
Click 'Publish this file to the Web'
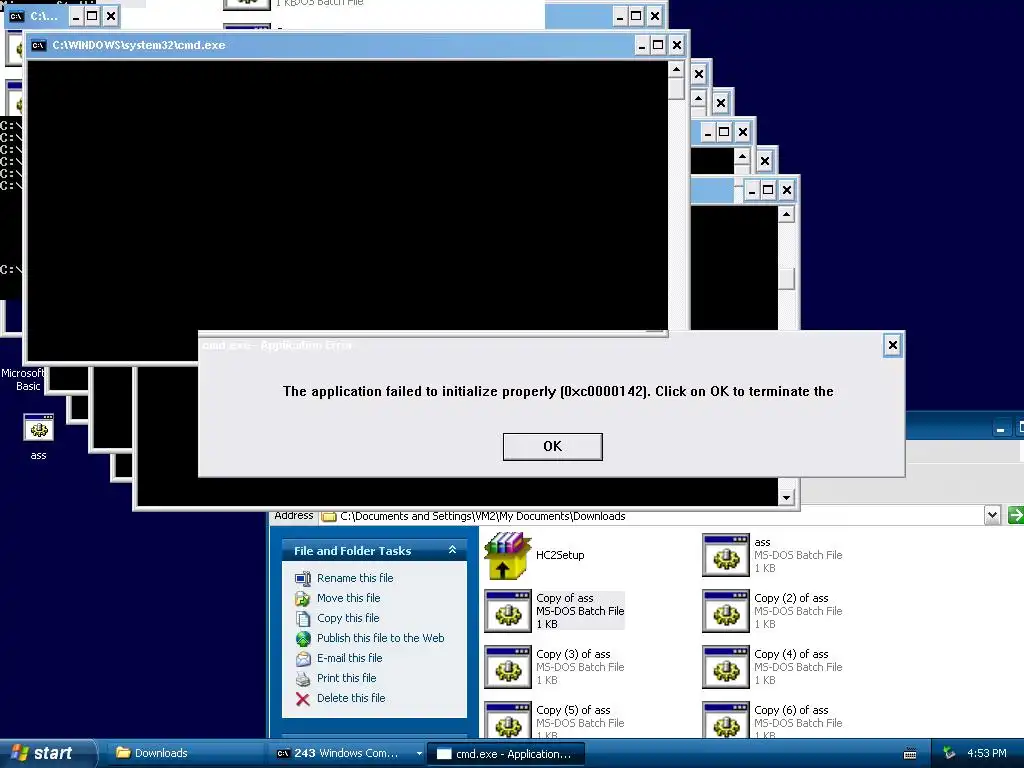point(380,638)
